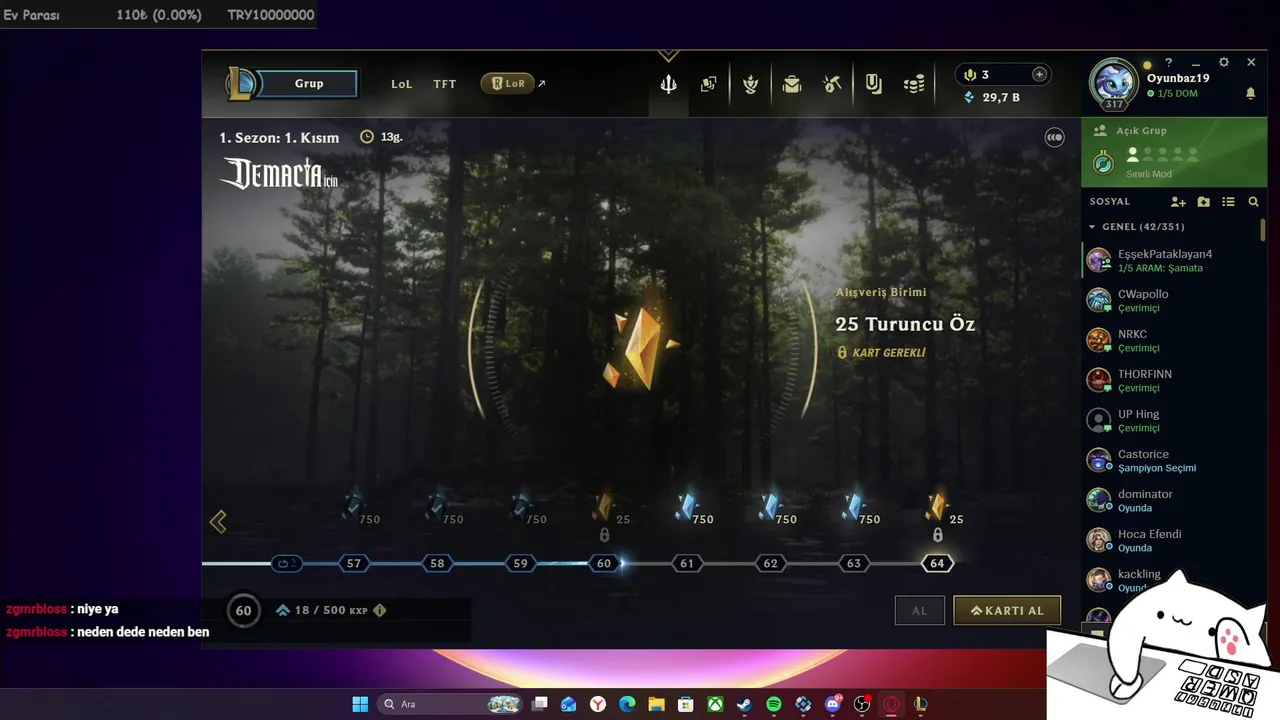Select friend THORFINN

click(x=1170, y=380)
